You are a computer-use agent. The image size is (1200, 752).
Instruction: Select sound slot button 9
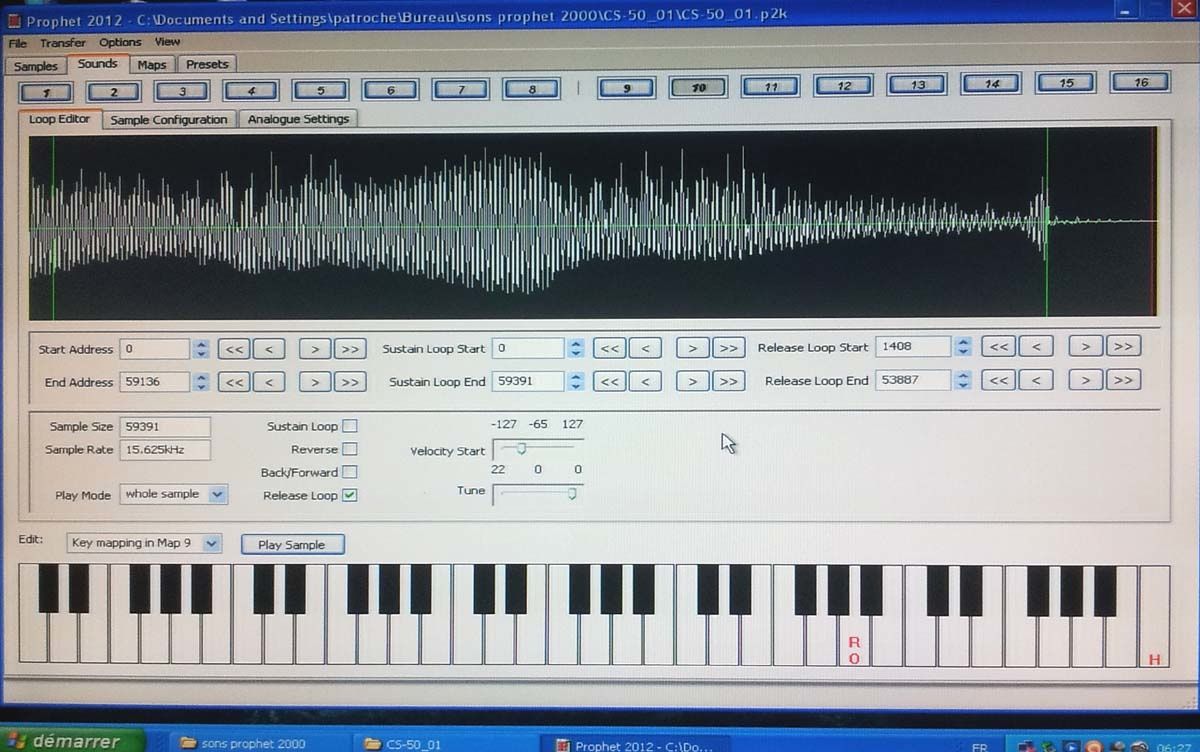[626, 88]
